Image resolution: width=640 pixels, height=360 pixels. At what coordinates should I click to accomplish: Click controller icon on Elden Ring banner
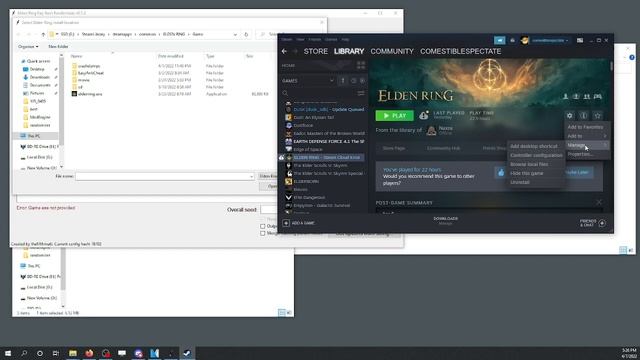(598, 97)
